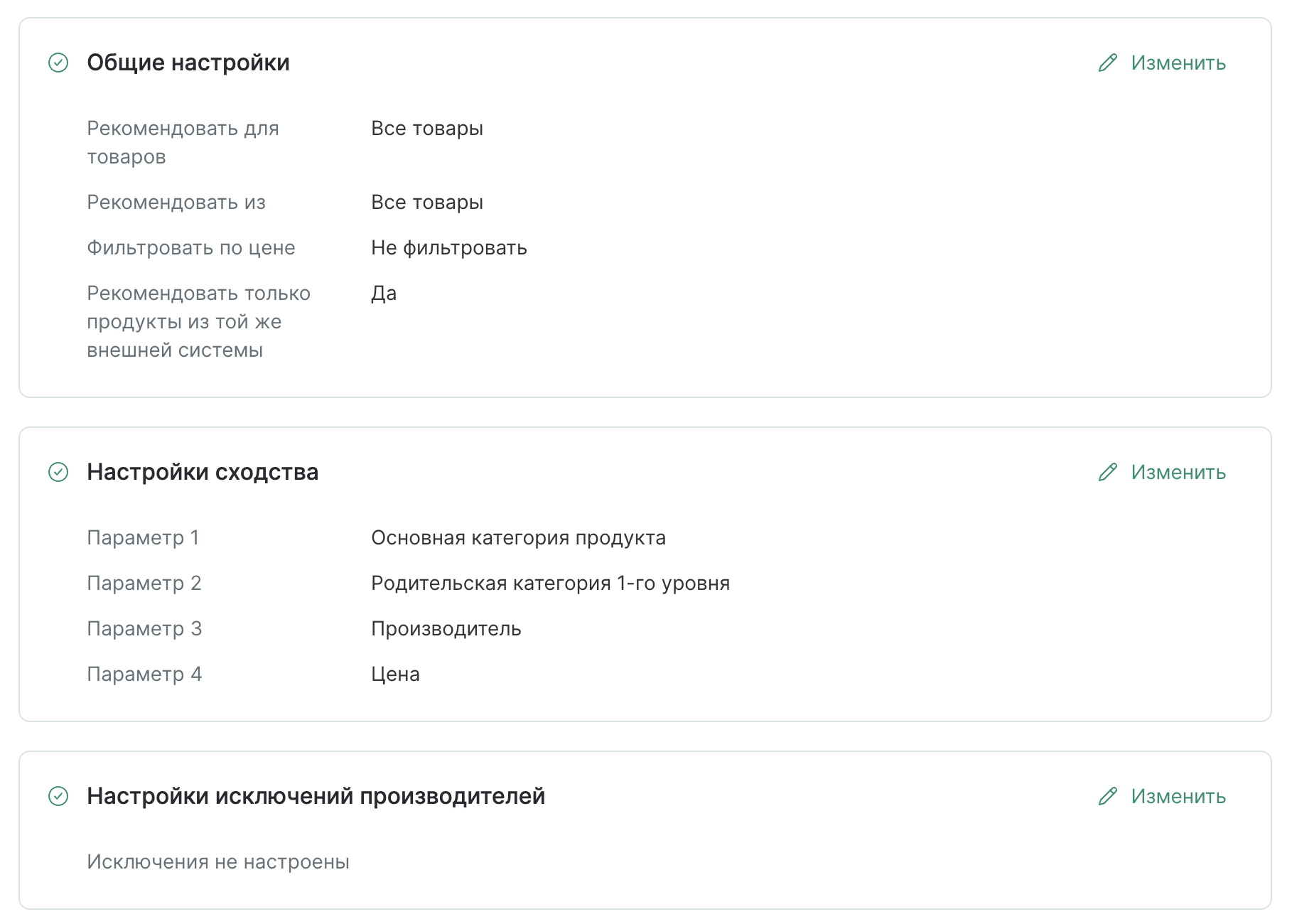Image resolution: width=1292 pixels, height=924 pixels.
Task: Click Изменить for manufacturer exclusions settings
Action: [x=1178, y=796]
